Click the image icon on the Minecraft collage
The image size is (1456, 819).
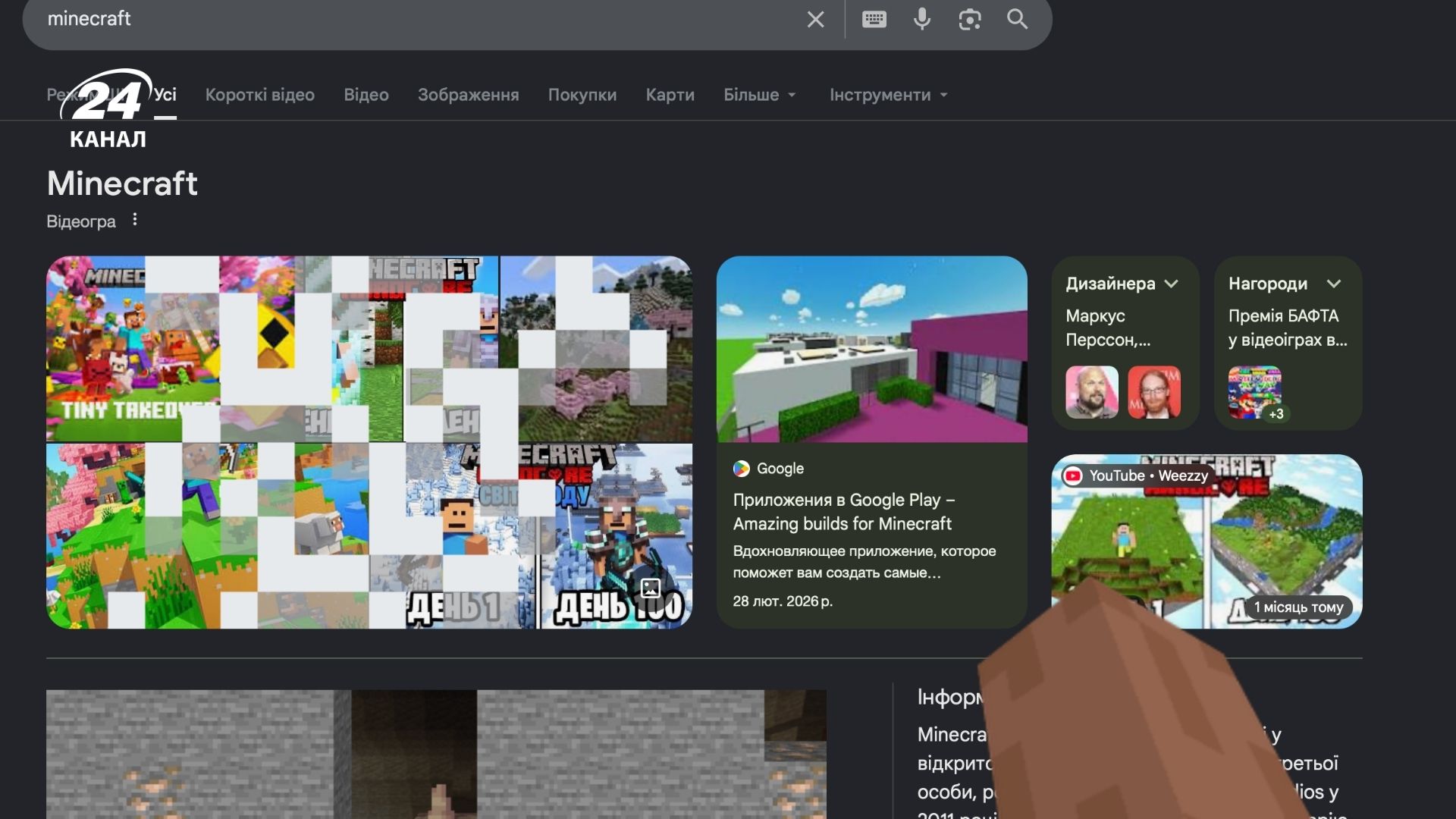[651, 588]
